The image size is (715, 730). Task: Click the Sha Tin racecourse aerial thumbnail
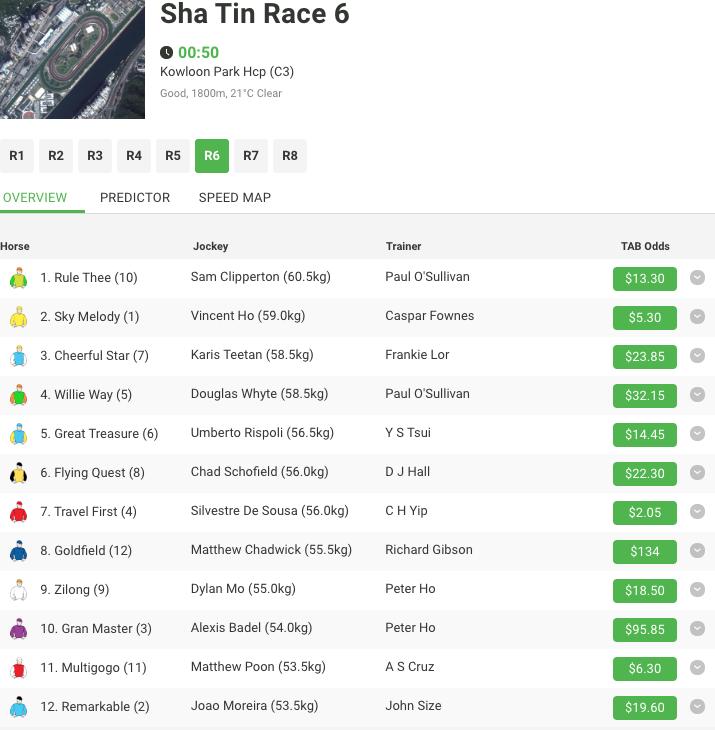click(x=72, y=59)
